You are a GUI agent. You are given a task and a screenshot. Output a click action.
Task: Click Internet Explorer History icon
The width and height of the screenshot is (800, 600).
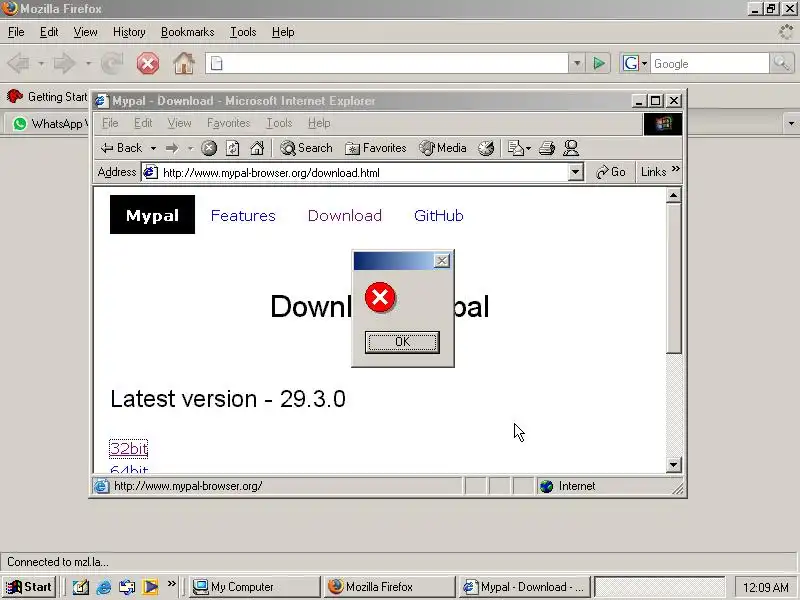click(486, 148)
